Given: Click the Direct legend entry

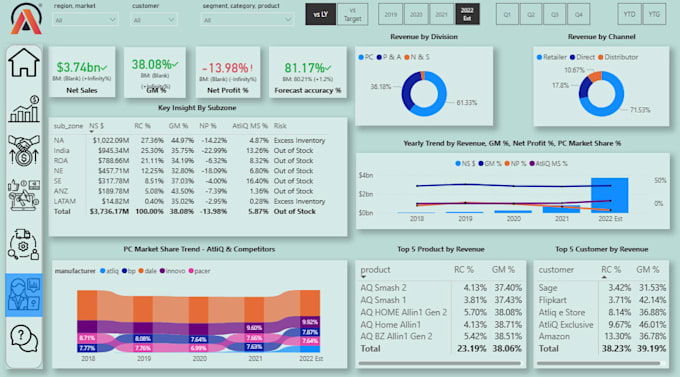Looking at the screenshot, I should pyautogui.click(x=582, y=57).
